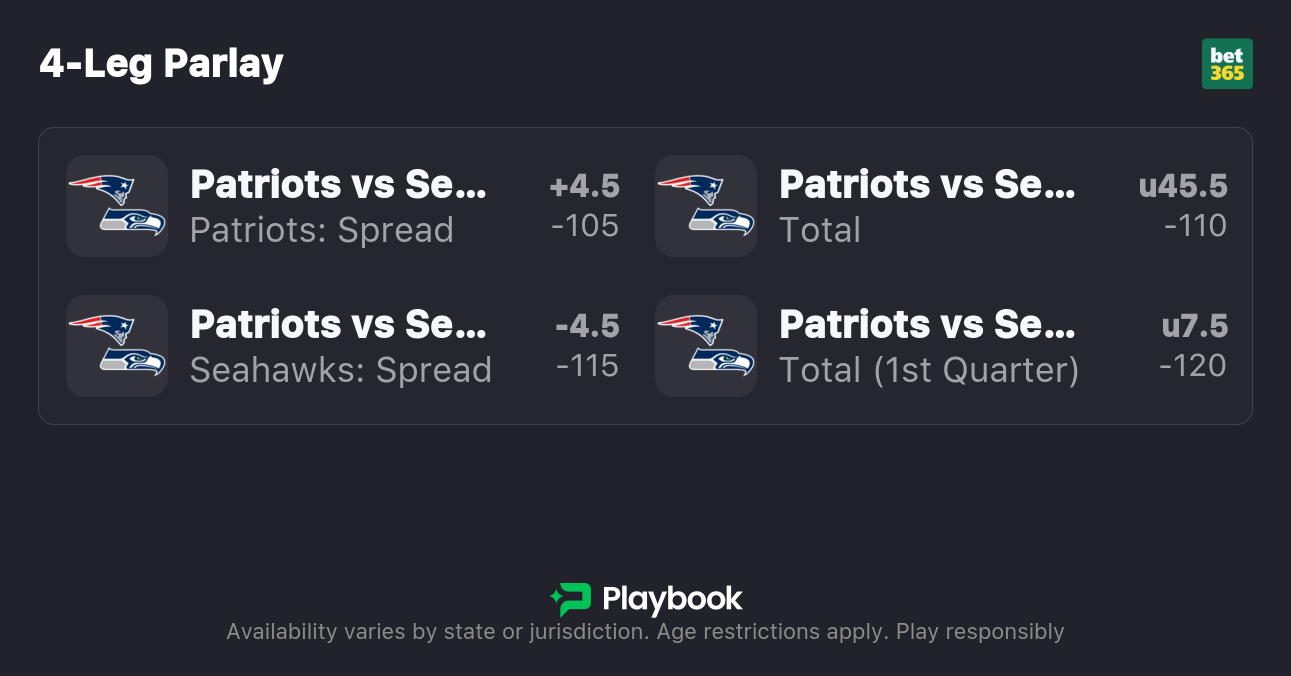Click team logos icon for 1st Quarter Total leg
The height and width of the screenshot is (676, 1291).
(x=706, y=346)
